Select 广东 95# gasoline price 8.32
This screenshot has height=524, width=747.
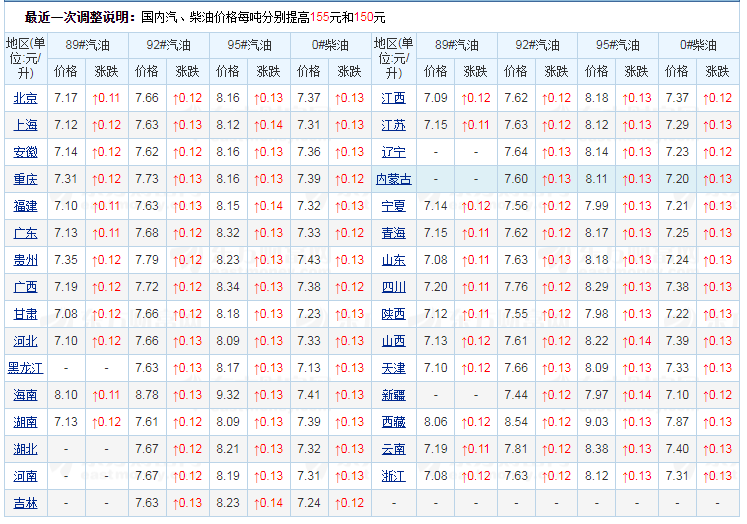tap(228, 233)
